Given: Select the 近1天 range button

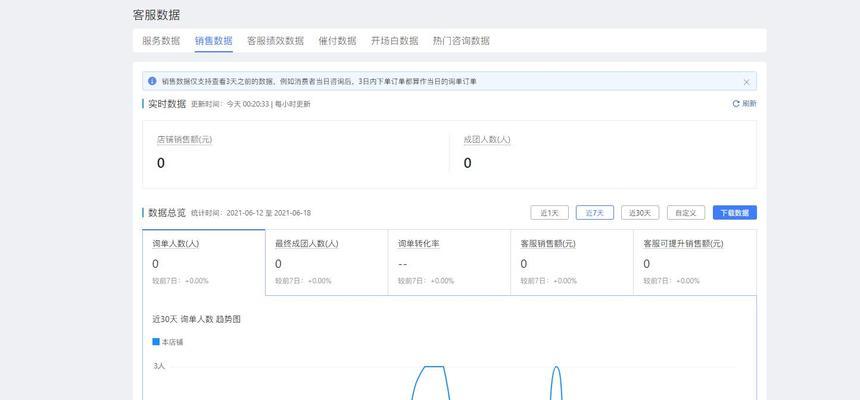Looking at the screenshot, I should click(549, 213).
